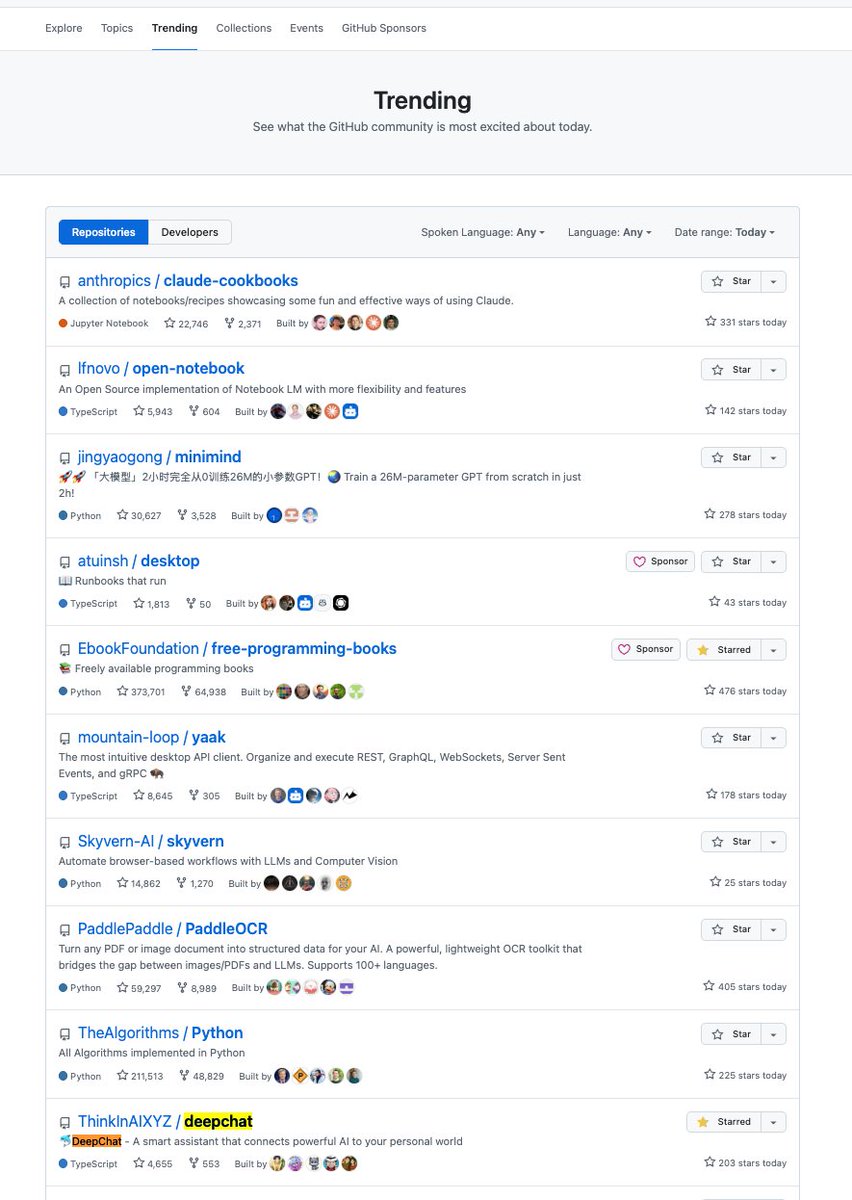Star the atuinsh desktop repository

[731, 561]
